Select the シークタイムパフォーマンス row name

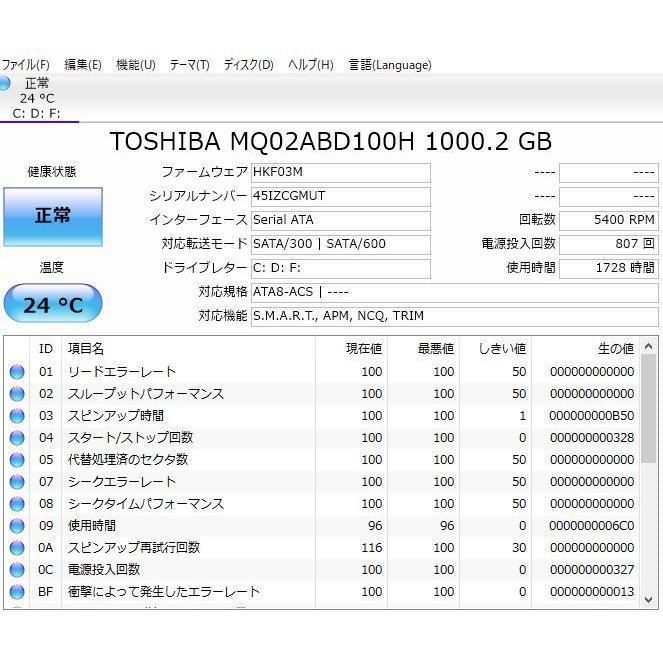pos(145,504)
